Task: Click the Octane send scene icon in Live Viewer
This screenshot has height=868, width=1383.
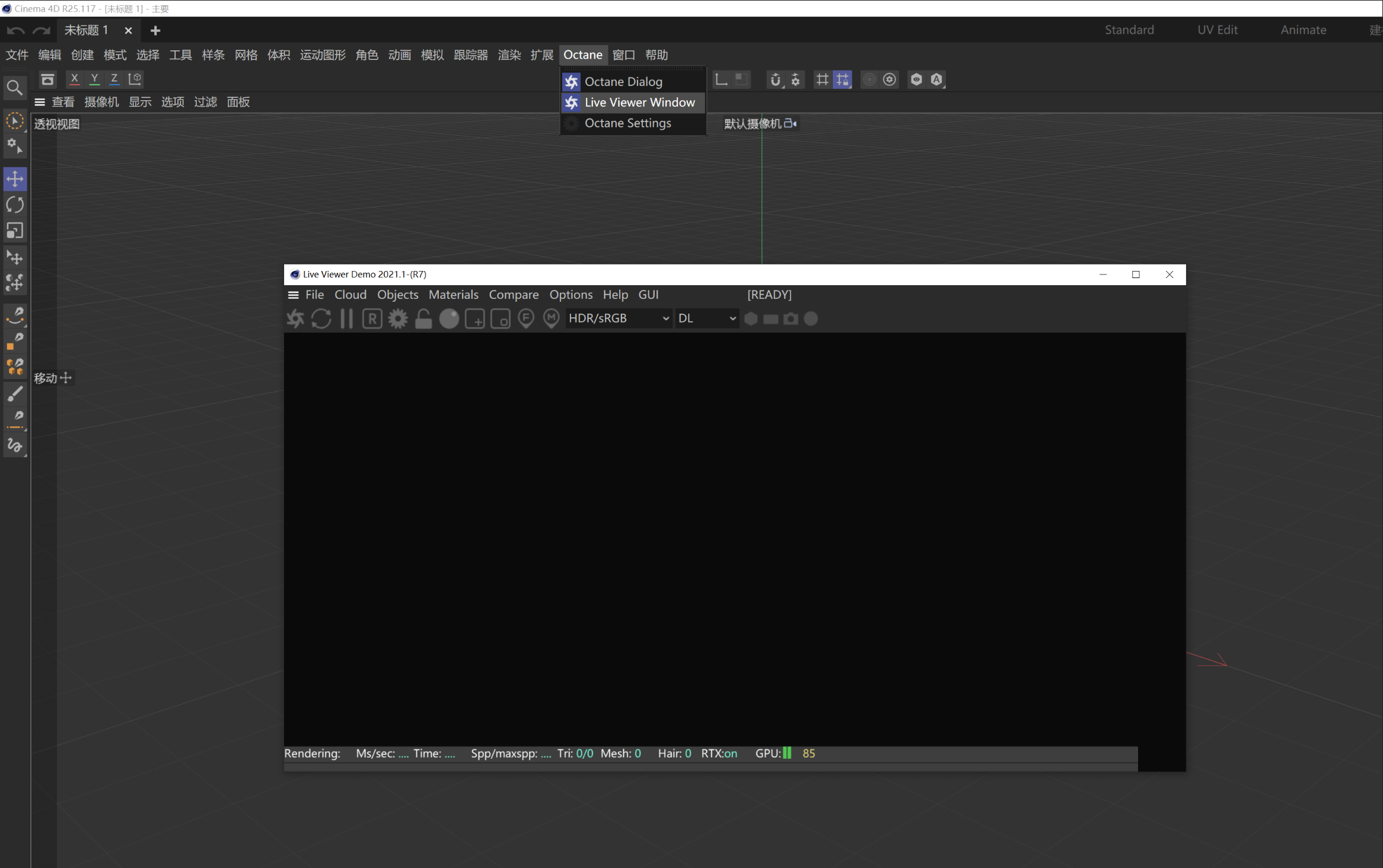Action: coord(295,319)
